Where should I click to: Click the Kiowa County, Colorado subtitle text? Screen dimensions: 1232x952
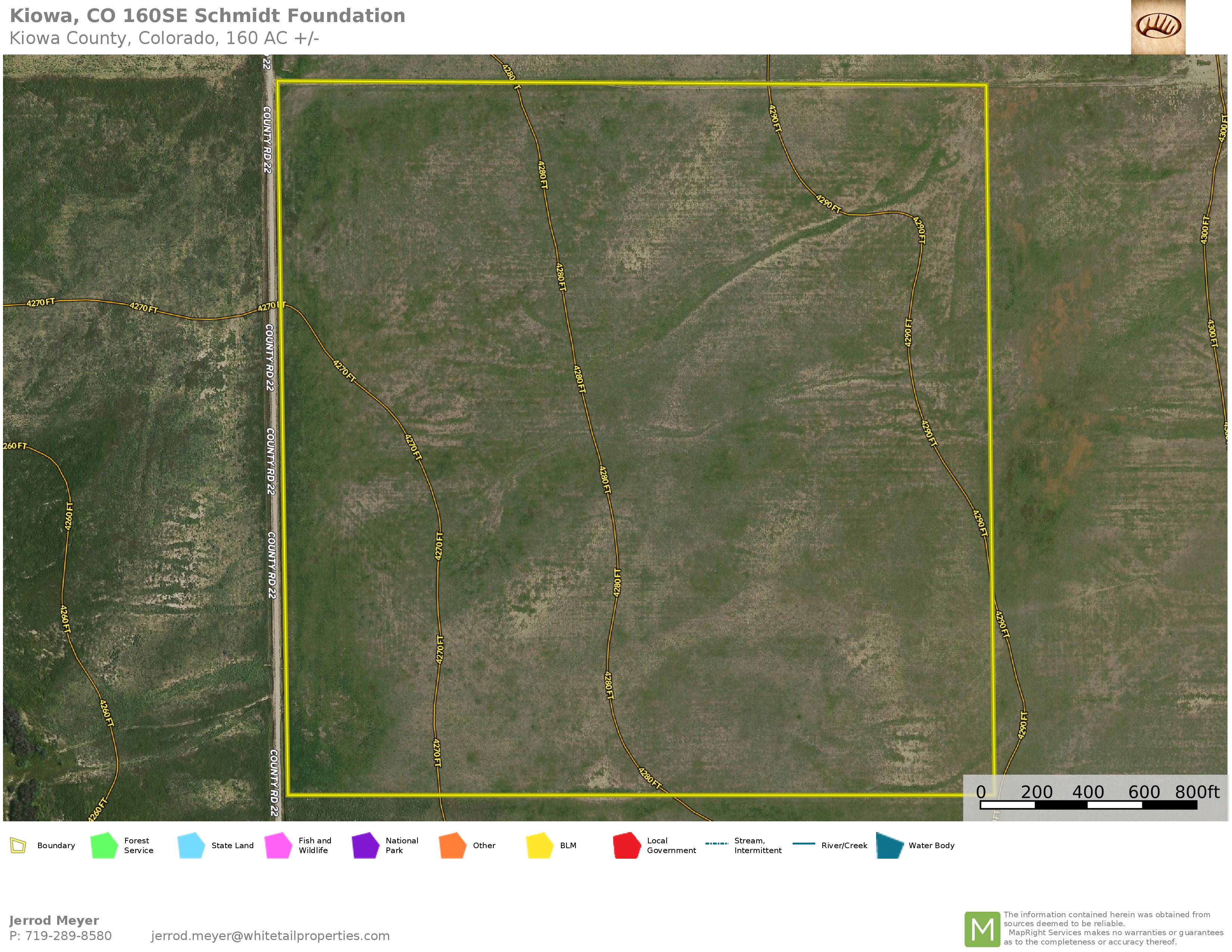click(x=164, y=38)
